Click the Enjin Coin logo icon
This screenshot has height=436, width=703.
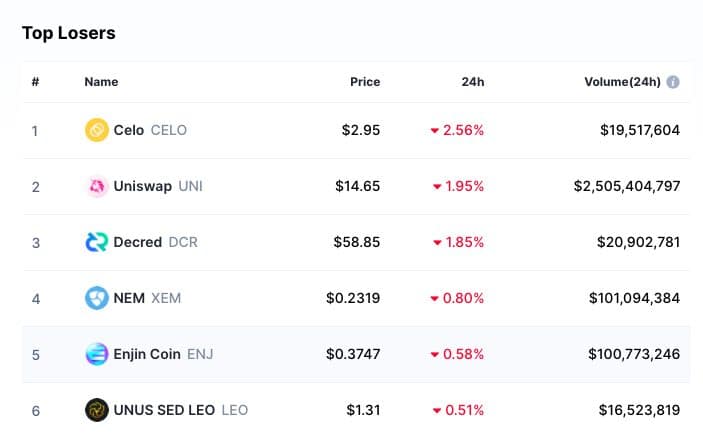tap(97, 354)
